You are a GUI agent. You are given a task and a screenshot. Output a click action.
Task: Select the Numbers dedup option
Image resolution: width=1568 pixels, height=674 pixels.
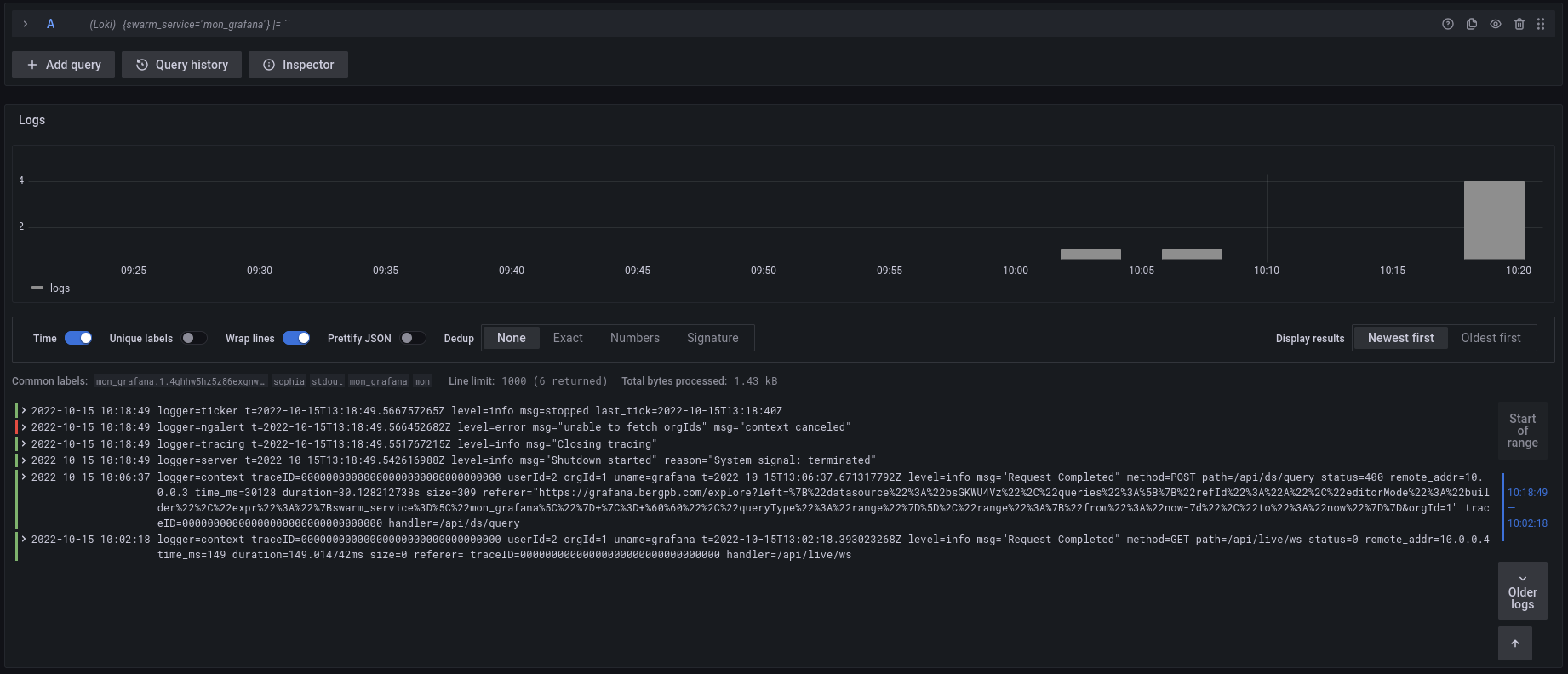pos(635,338)
